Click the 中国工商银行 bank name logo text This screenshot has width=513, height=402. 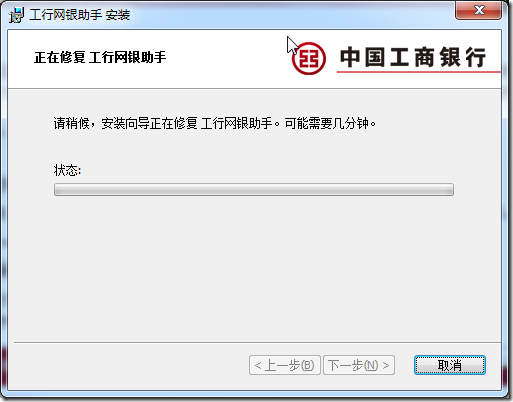click(x=412, y=57)
